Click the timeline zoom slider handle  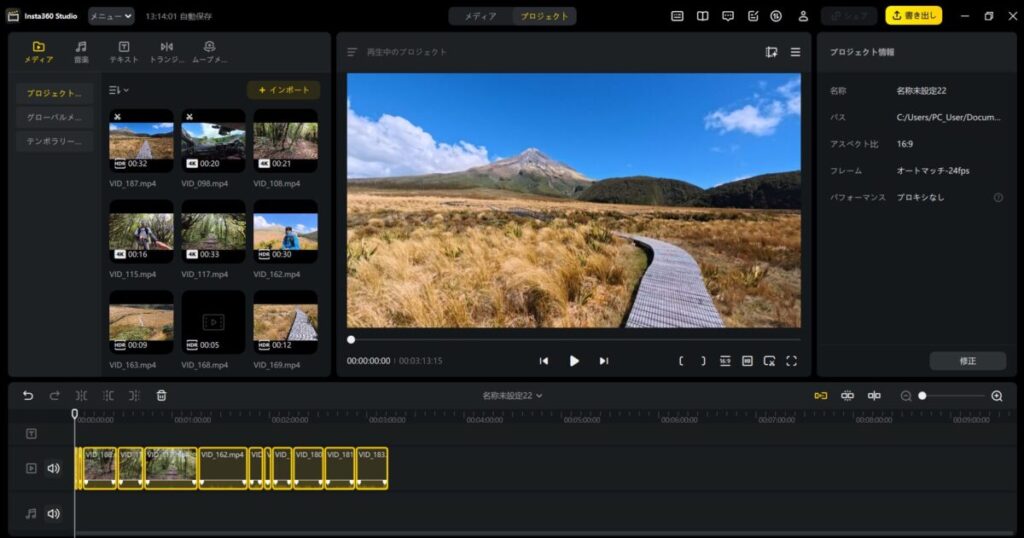tap(922, 396)
